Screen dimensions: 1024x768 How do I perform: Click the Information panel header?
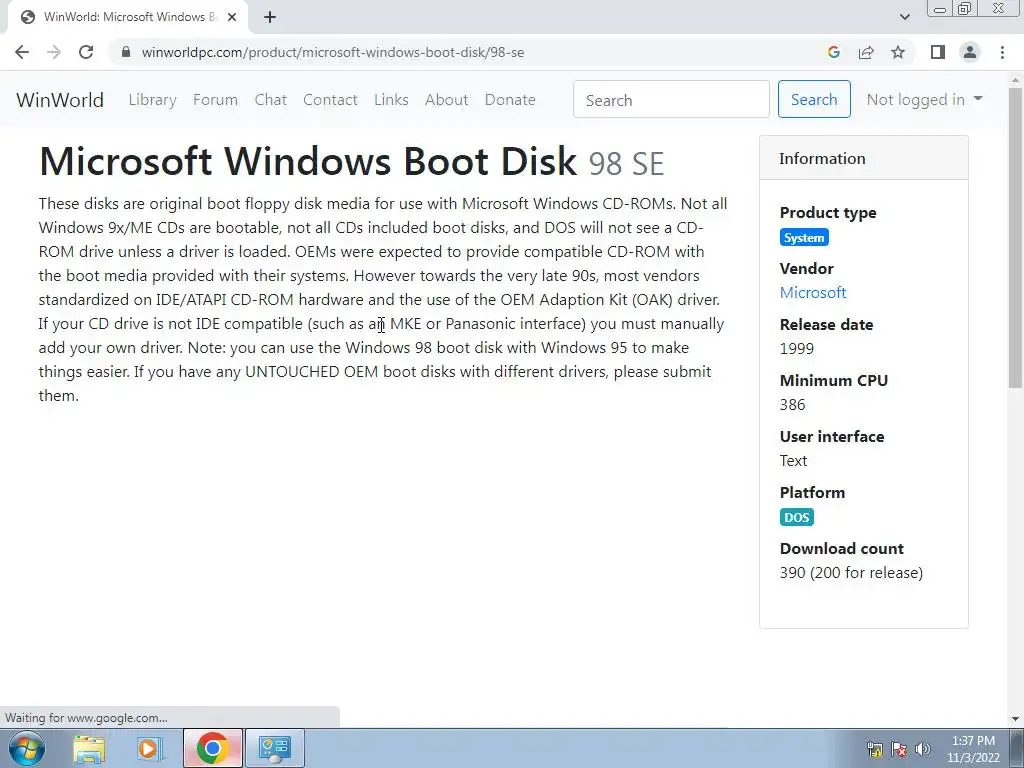(x=863, y=158)
